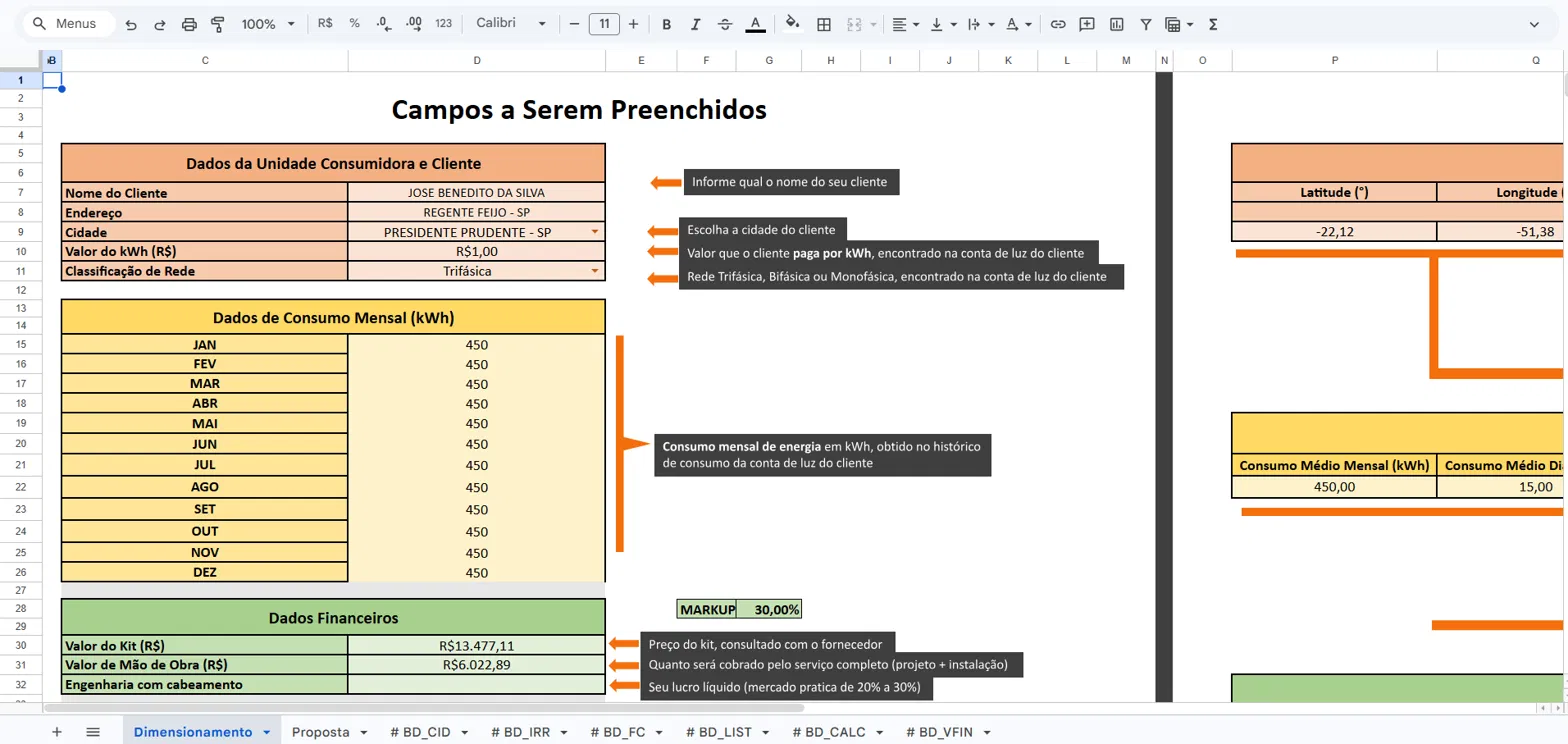Click the merge cells icon
This screenshot has height=744, width=1568.
click(x=854, y=23)
